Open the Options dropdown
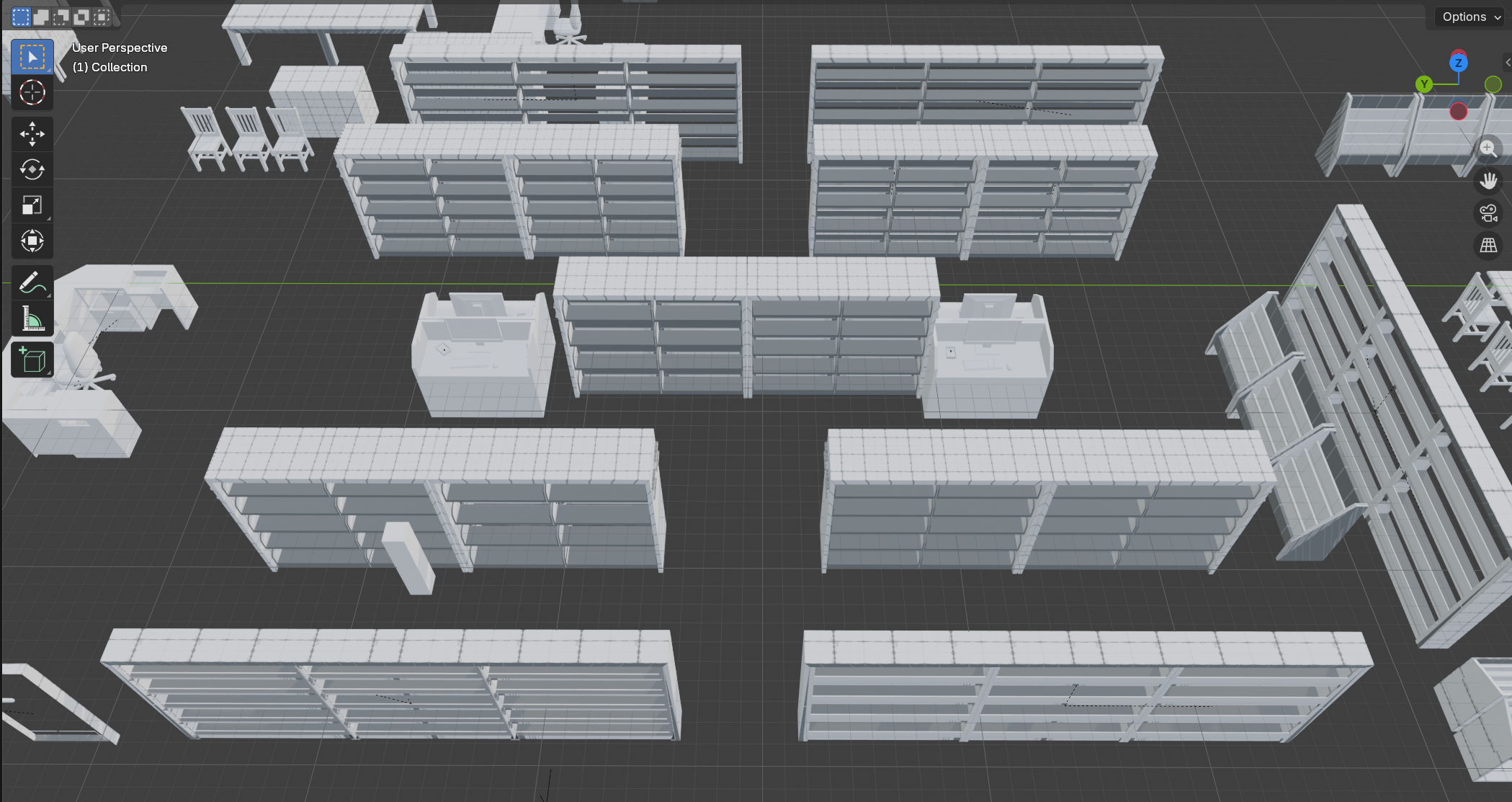The image size is (1512, 802). tap(1471, 17)
